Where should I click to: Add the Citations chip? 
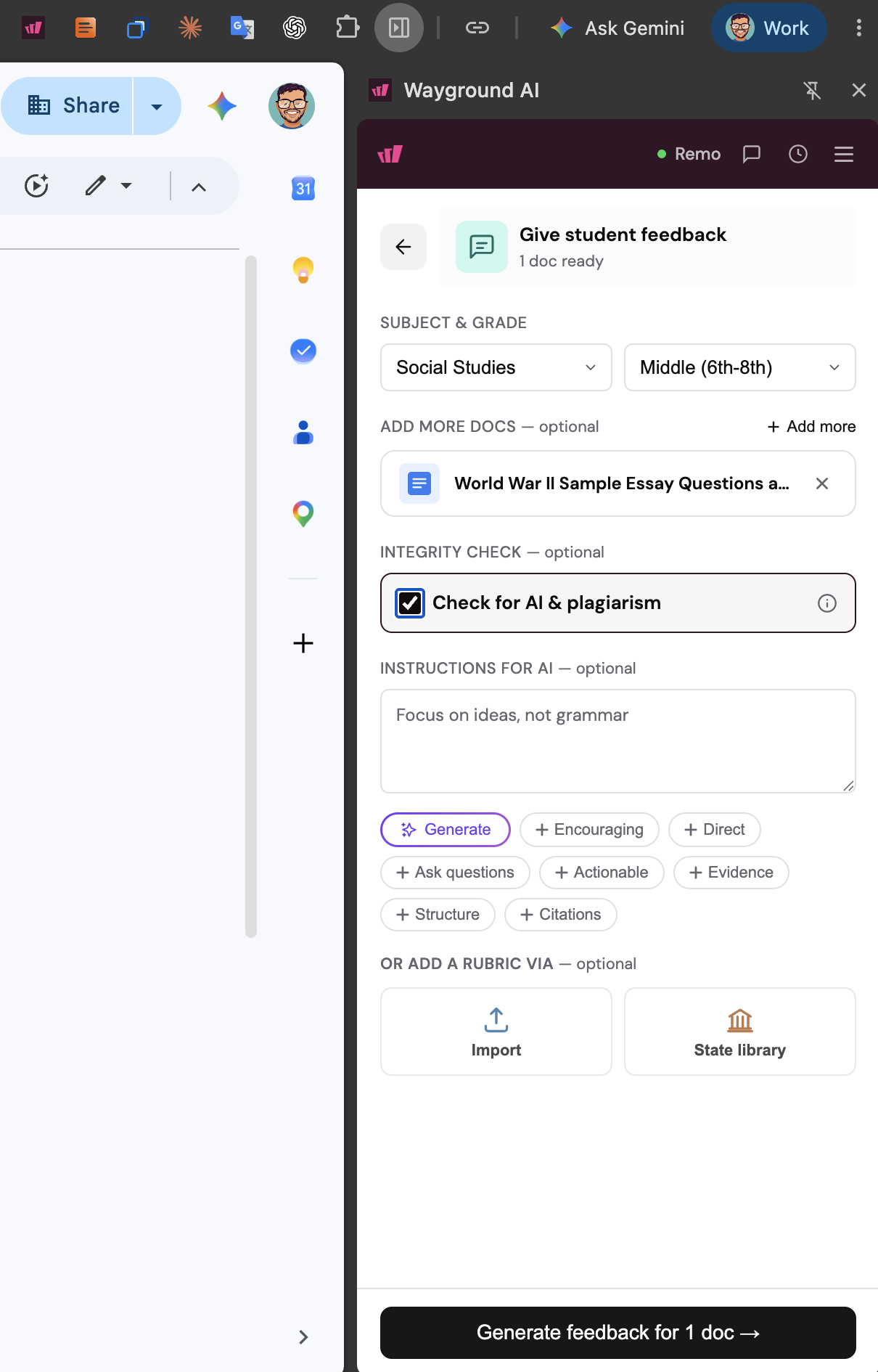561,915
